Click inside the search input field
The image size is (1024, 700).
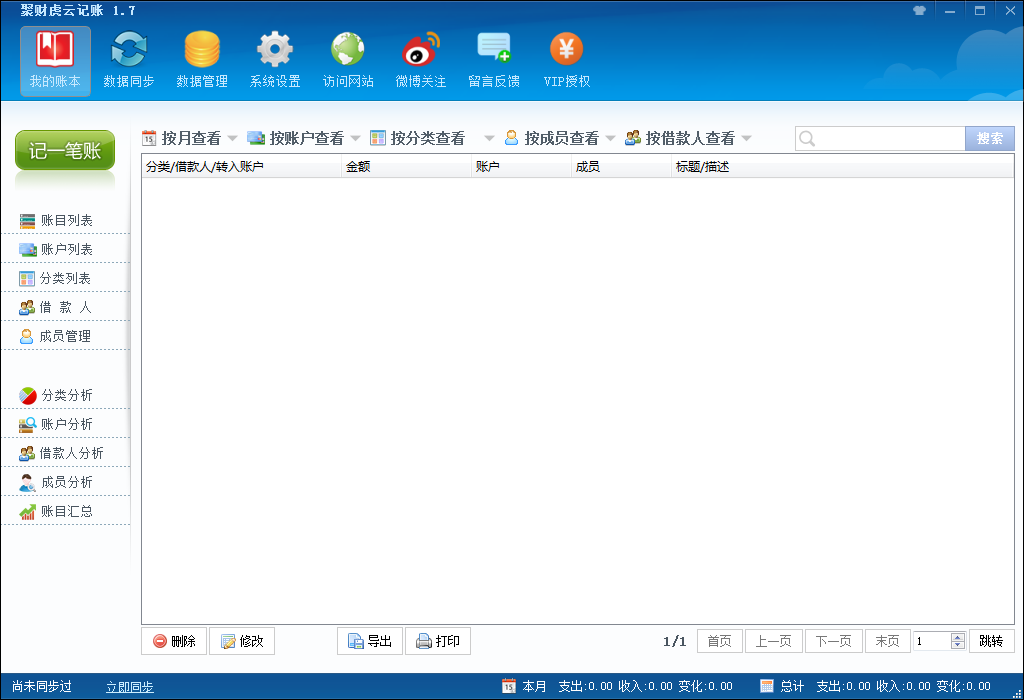point(880,137)
